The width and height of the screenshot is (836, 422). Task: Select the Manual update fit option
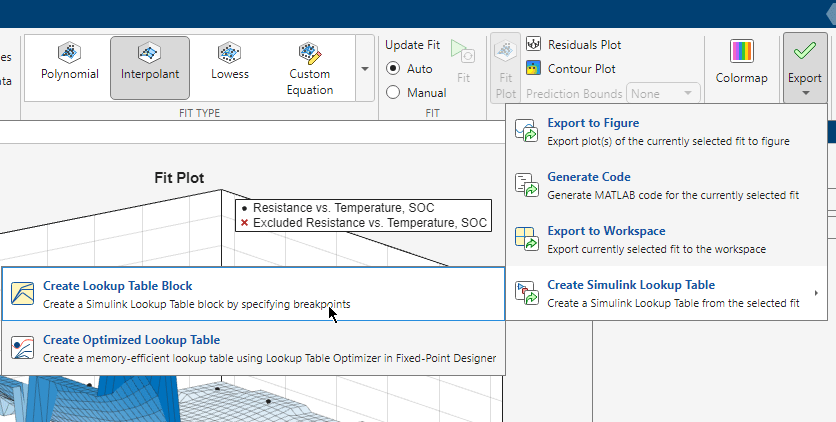point(393,92)
